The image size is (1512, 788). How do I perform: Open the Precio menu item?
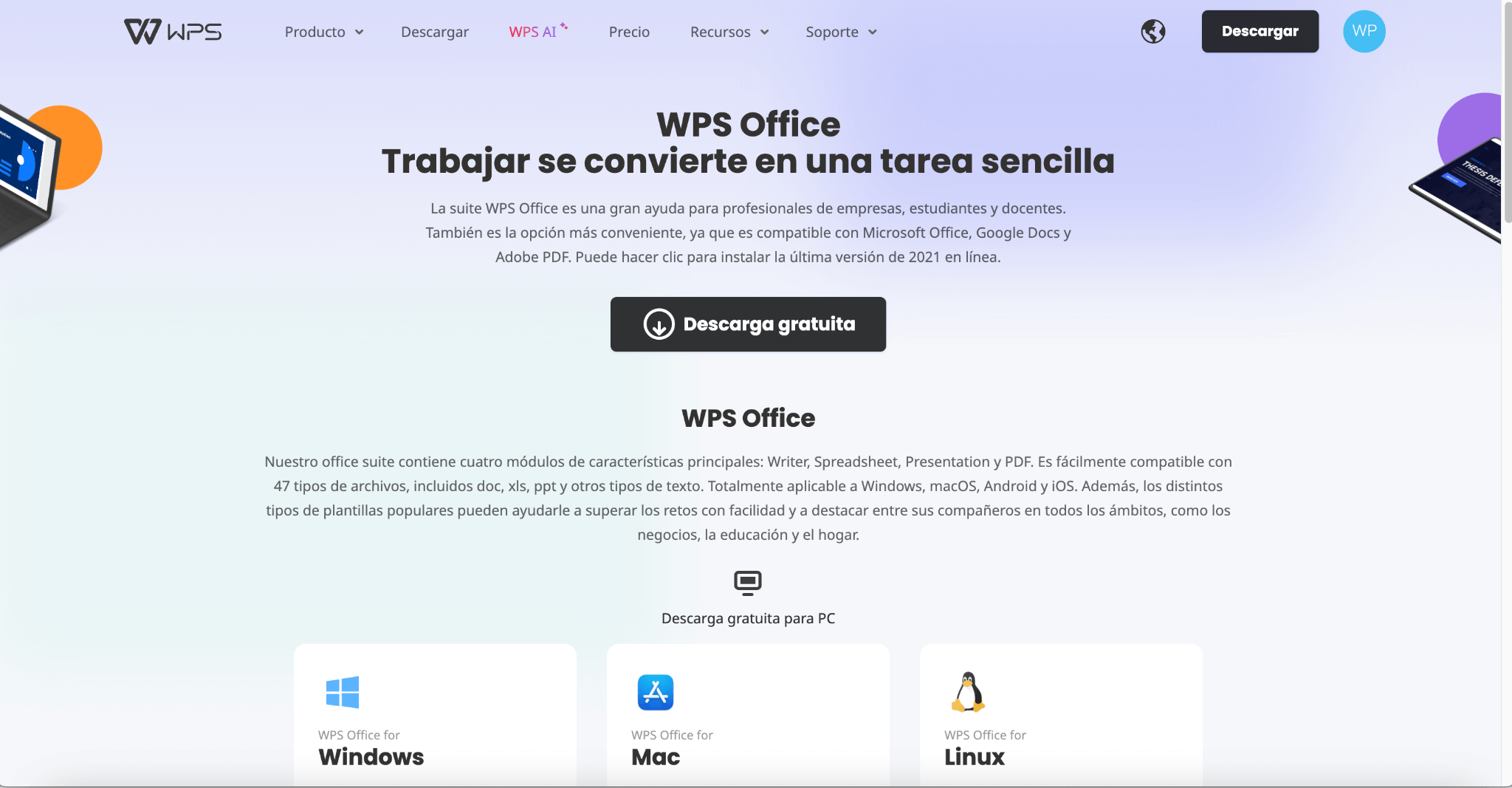click(x=629, y=32)
